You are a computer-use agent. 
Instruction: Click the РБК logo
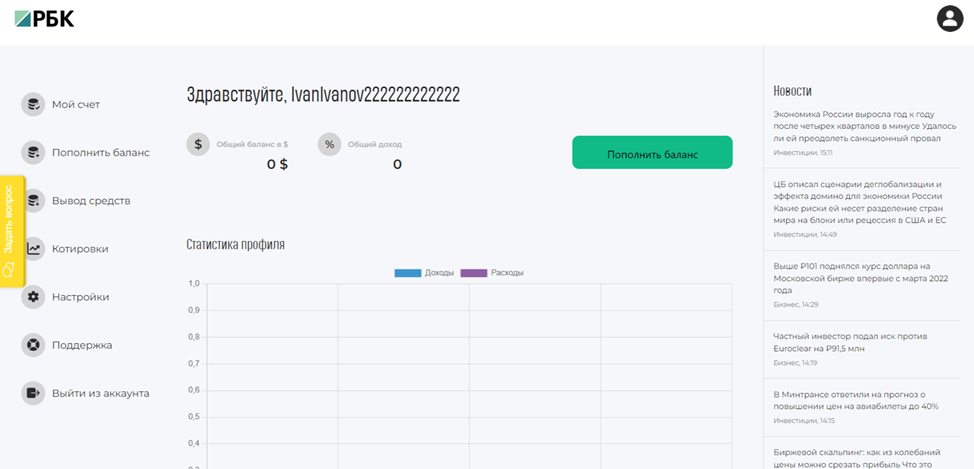45,19
